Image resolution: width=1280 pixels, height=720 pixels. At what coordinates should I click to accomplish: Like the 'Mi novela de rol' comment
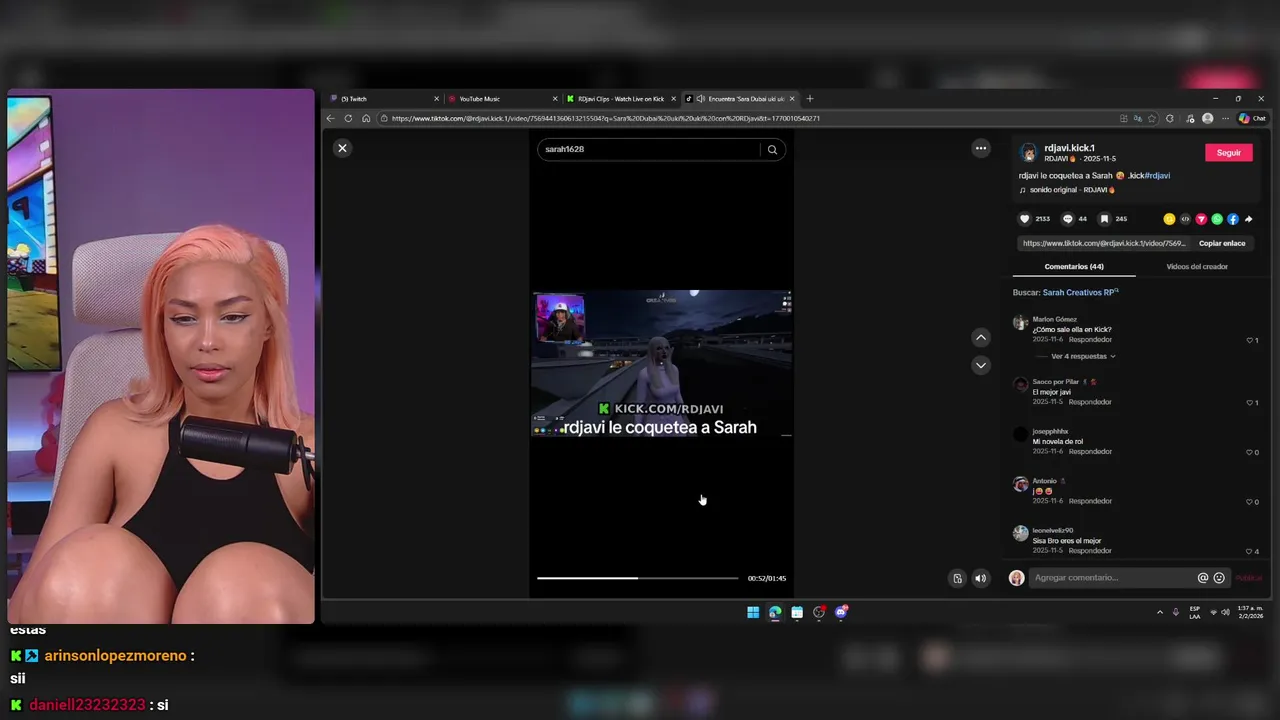coord(1250,452)
